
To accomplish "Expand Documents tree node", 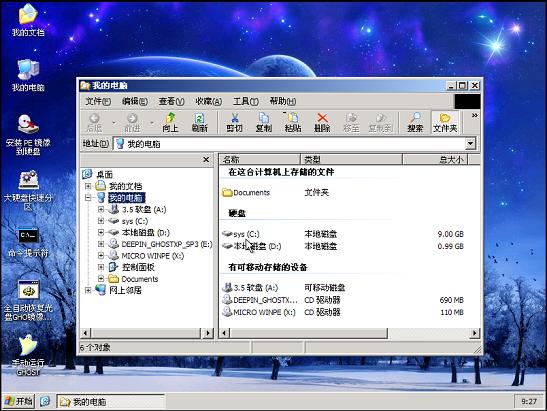I will 101,278.
